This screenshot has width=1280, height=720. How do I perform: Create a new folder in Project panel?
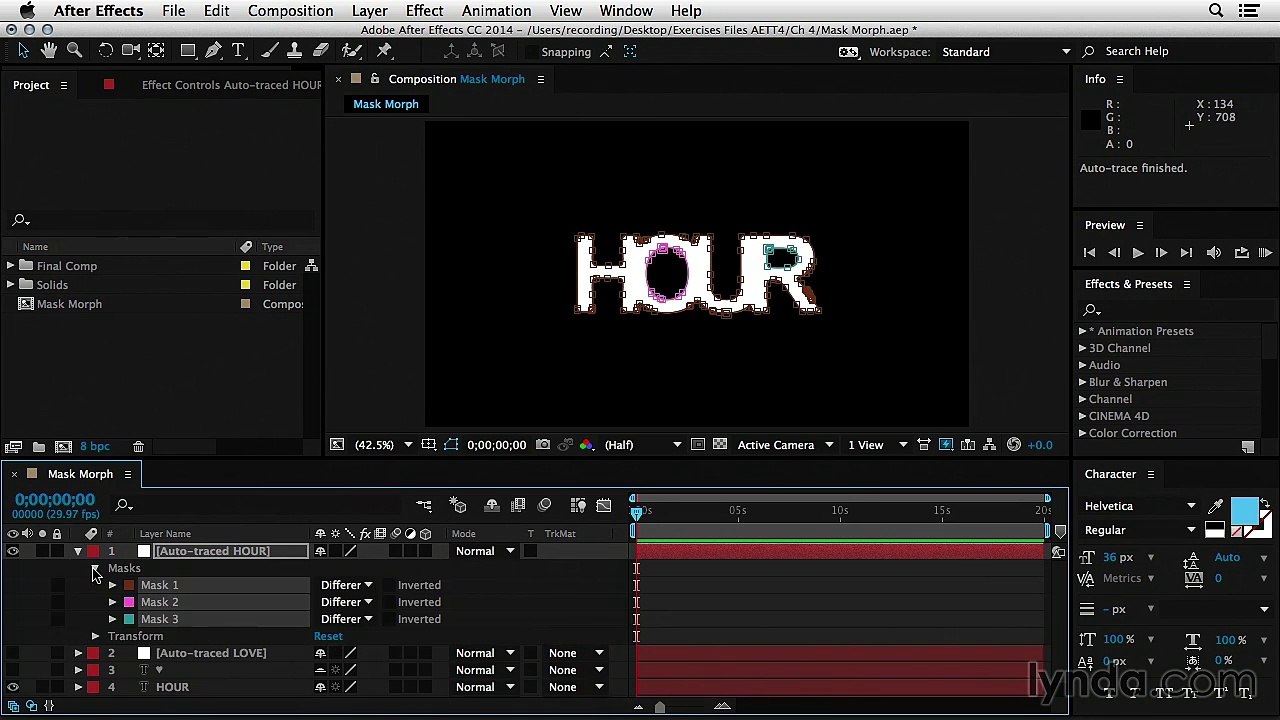(38, 446)
